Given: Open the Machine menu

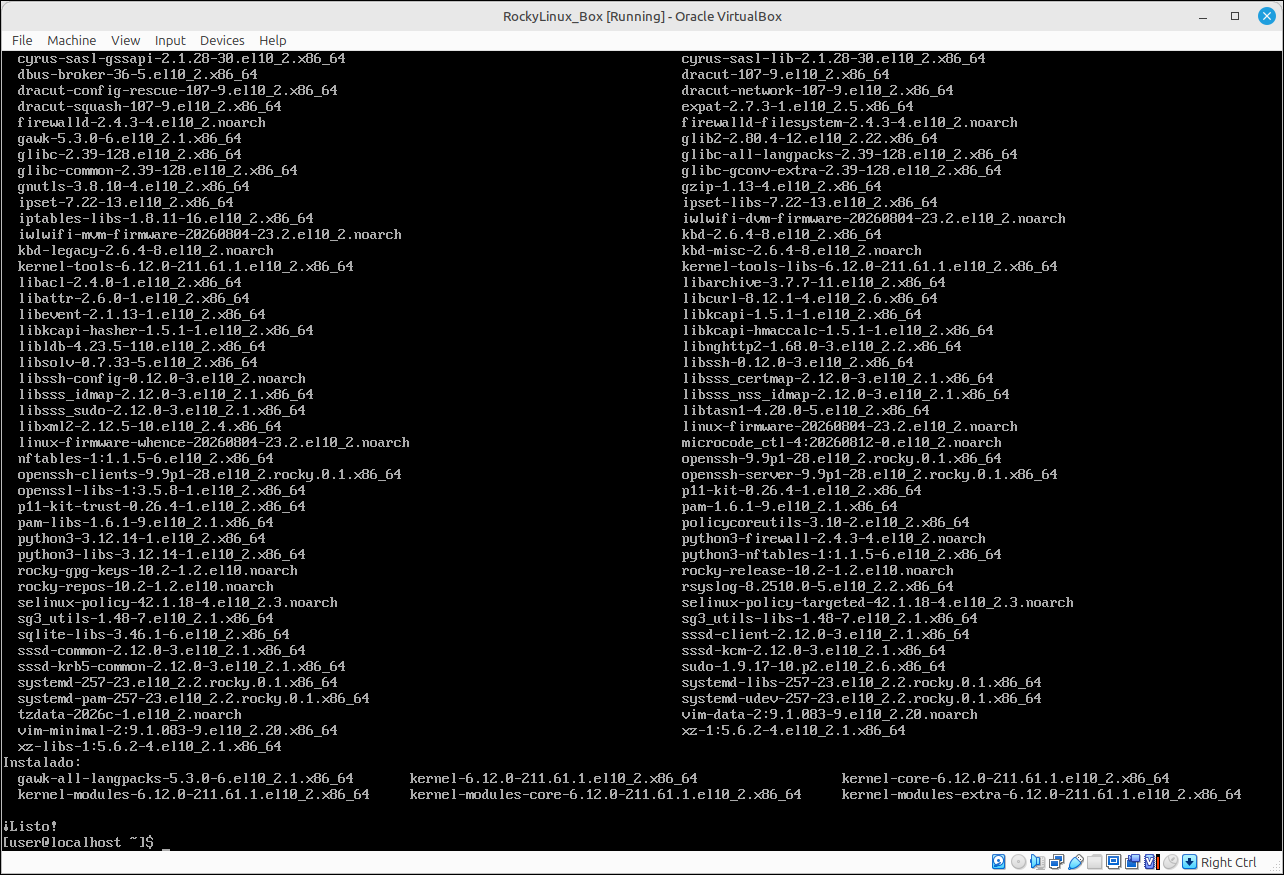Looking at the screenshot, I should (x=72, y=40).
